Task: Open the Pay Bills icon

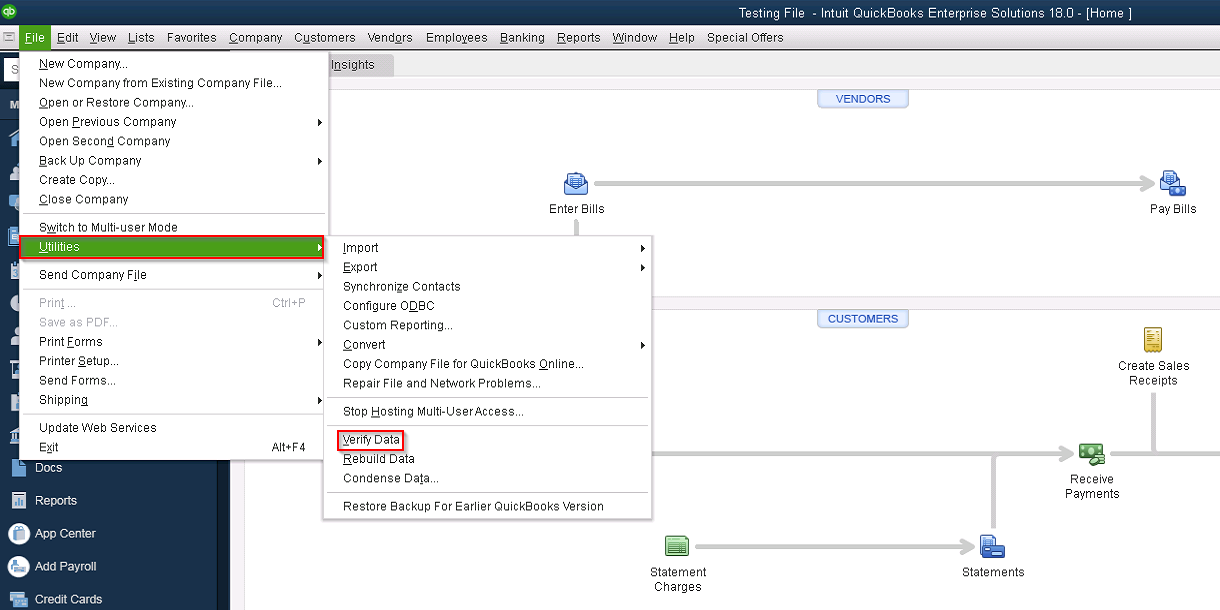Action: 1172,184
